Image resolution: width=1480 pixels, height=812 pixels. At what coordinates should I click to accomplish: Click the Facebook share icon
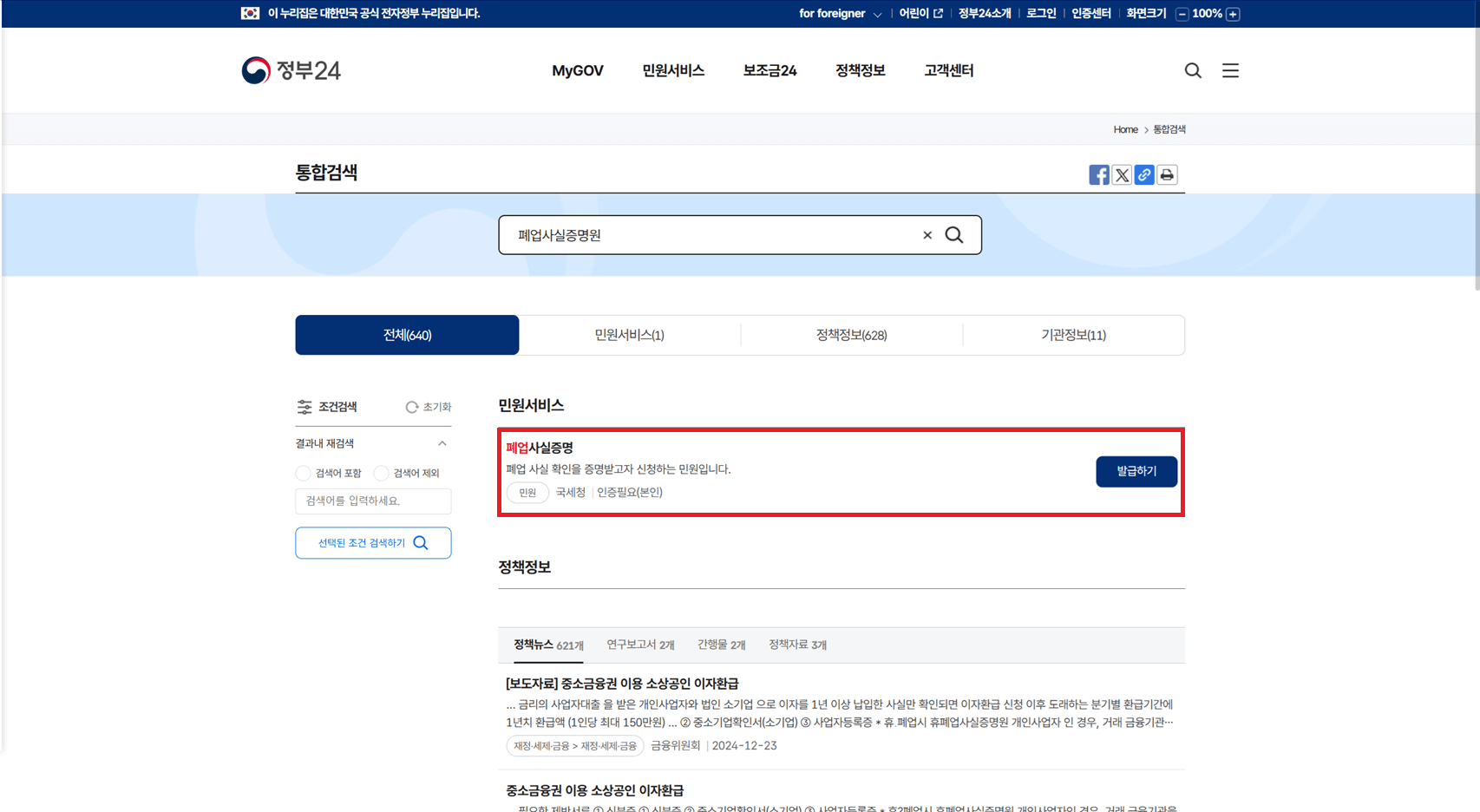1098,174
